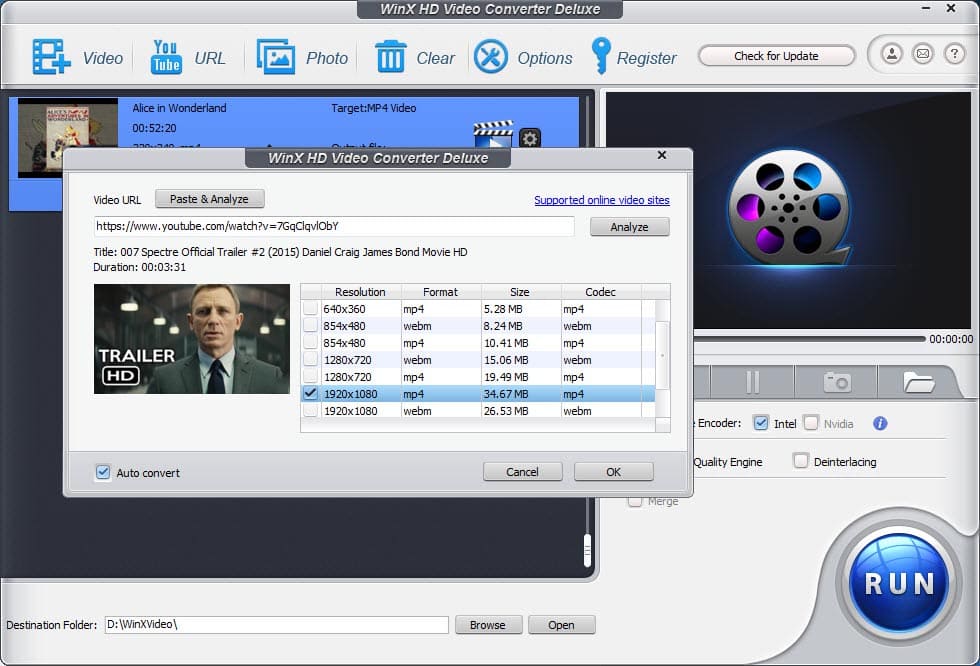Check the 854x480 mp4 row checkbox
The height and width of the screenshot is (666, 980).
[311, 342]
